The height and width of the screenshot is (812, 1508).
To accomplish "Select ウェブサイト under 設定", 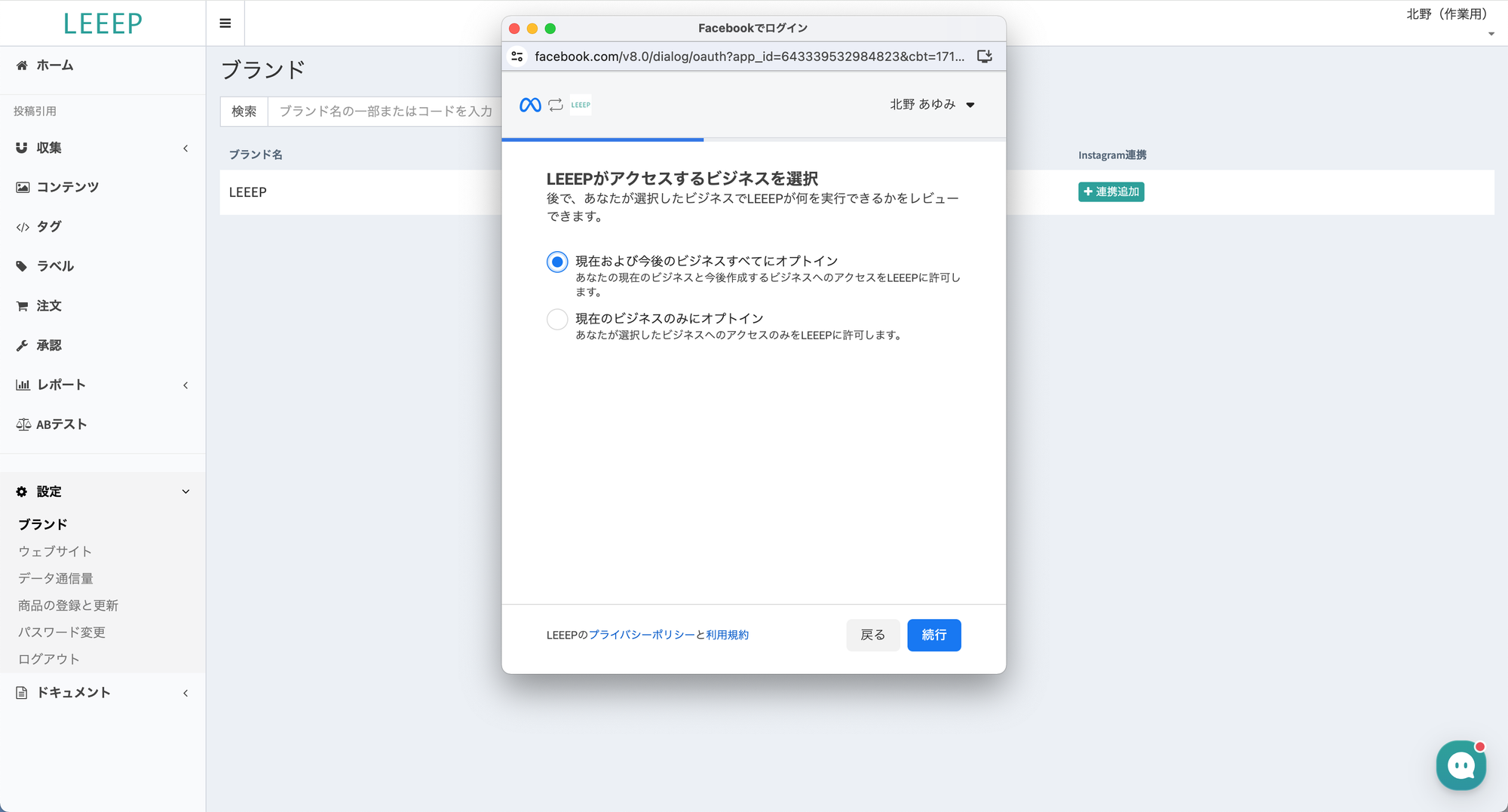I will 55,551.
